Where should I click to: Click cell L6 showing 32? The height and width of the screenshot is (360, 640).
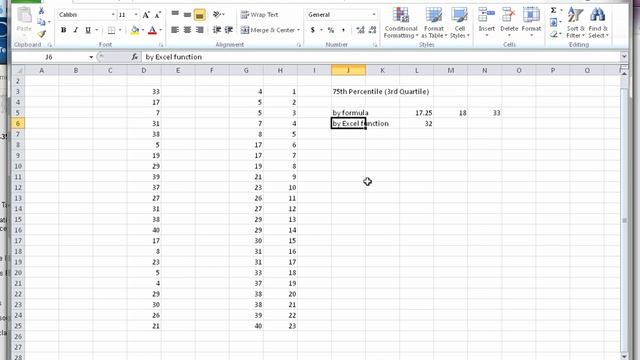click(417, 123)
